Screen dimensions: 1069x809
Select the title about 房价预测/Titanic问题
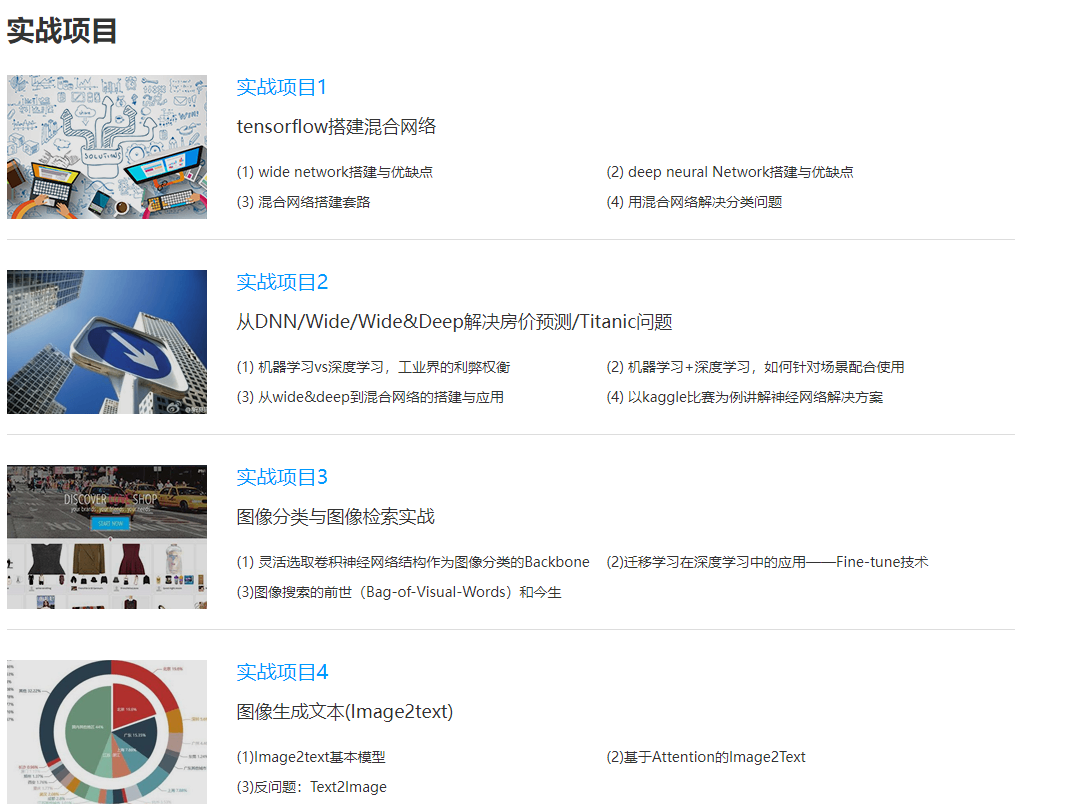[x=454, y=322]
